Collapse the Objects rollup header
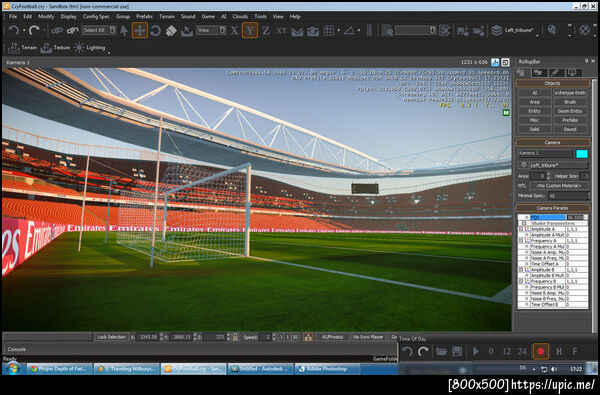The image size is (600, 395). click(552, 83)
